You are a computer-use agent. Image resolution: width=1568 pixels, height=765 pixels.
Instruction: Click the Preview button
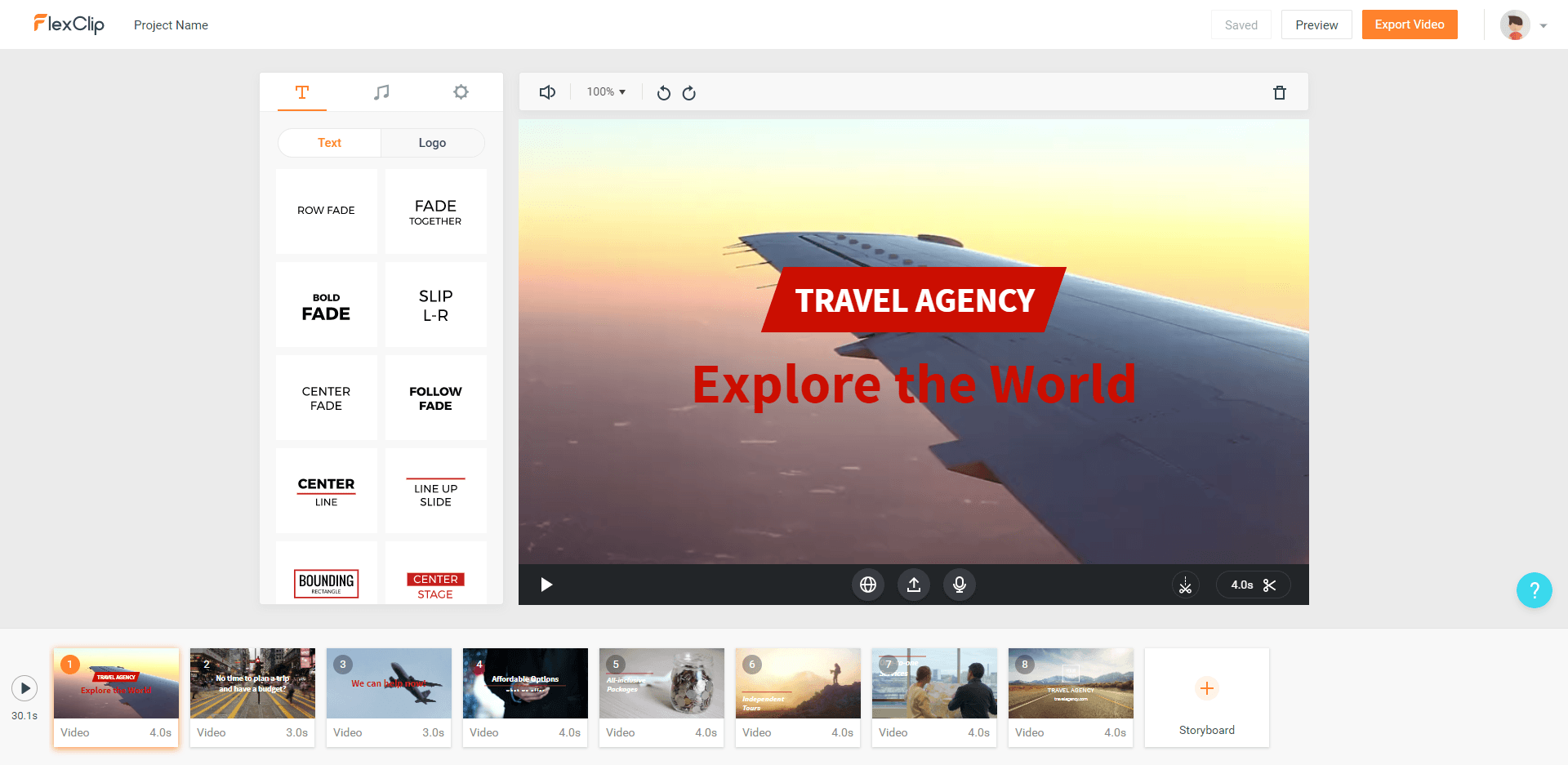(1316, 25)
